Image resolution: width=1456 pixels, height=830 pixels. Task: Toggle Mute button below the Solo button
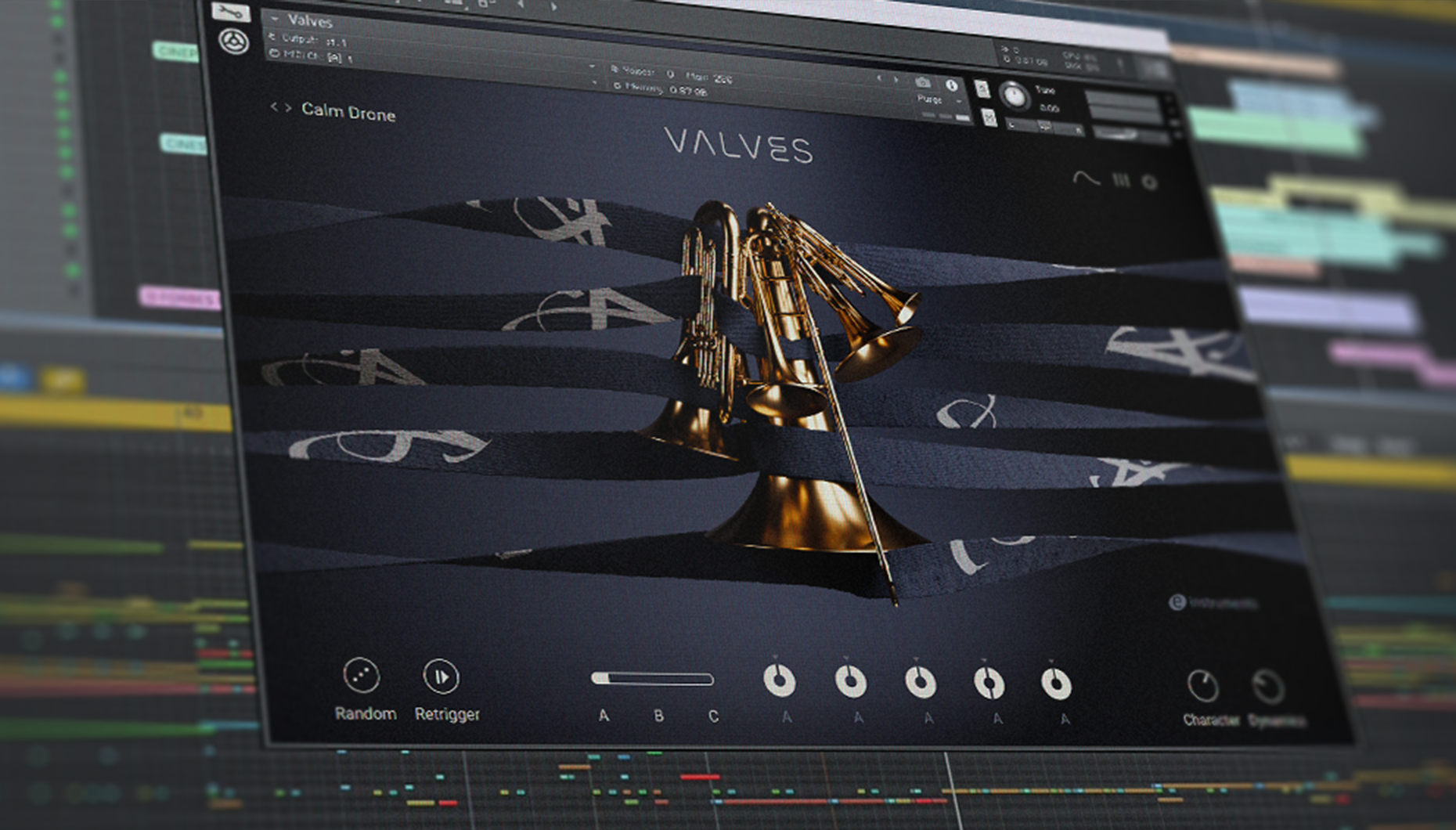coord(989,118)
